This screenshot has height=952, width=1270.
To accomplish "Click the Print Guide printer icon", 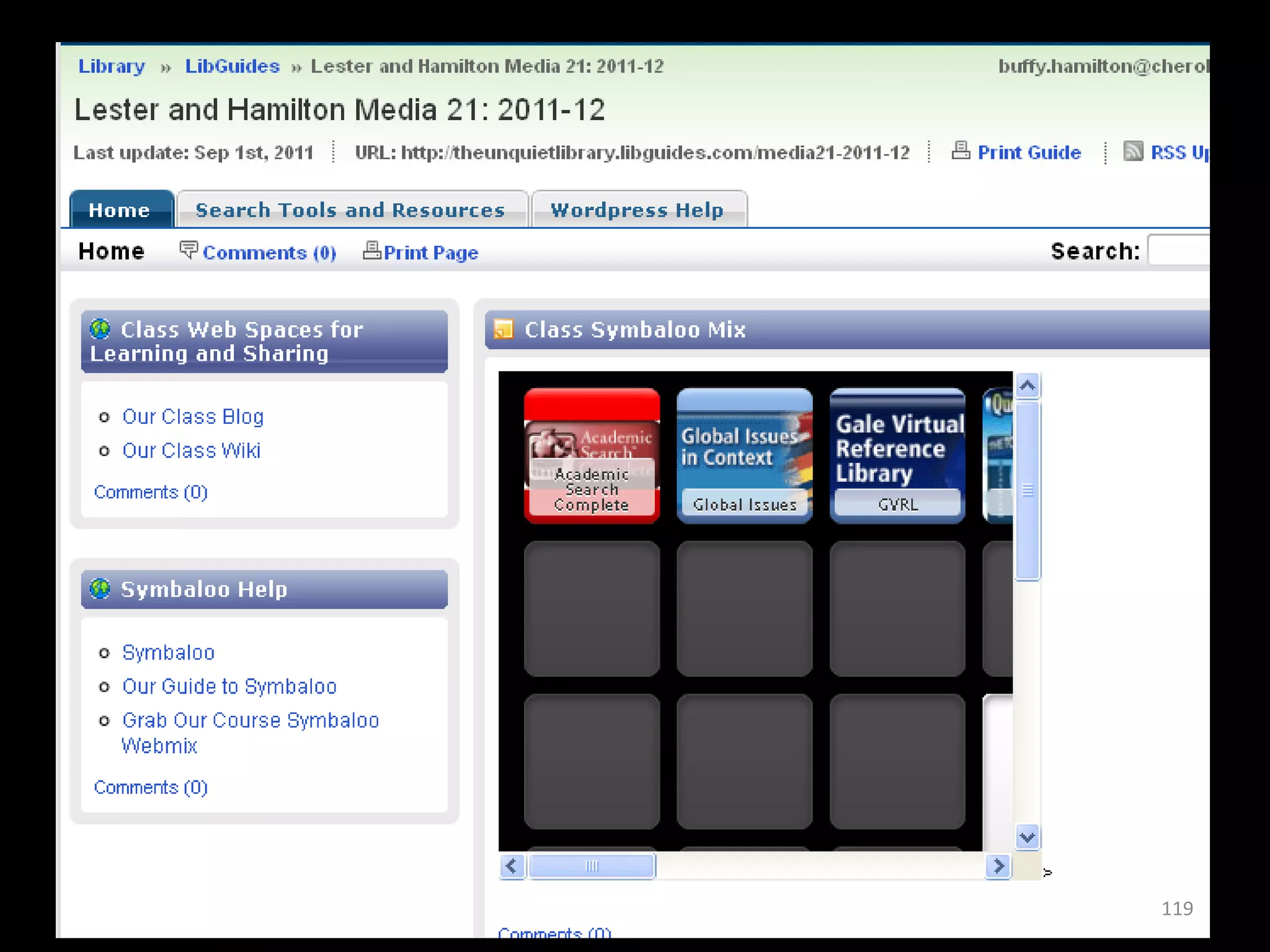I will point(960,151).
